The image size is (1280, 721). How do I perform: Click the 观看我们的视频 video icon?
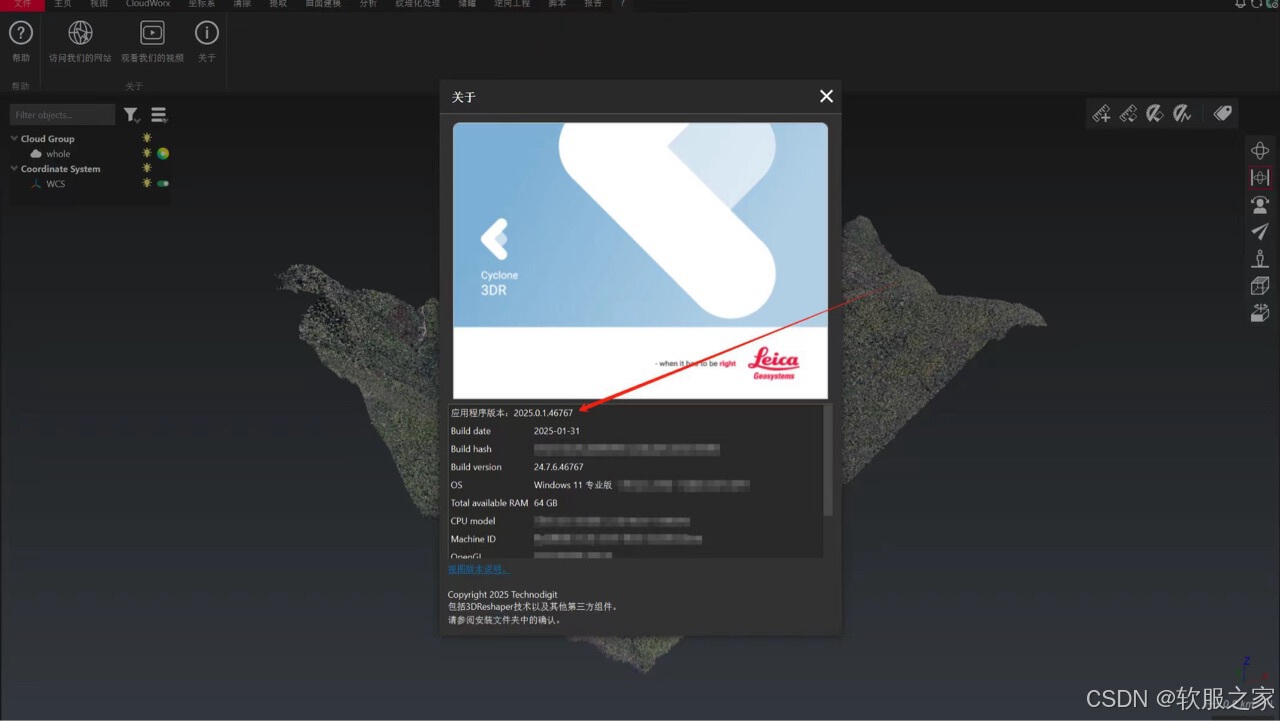(152, 32)
